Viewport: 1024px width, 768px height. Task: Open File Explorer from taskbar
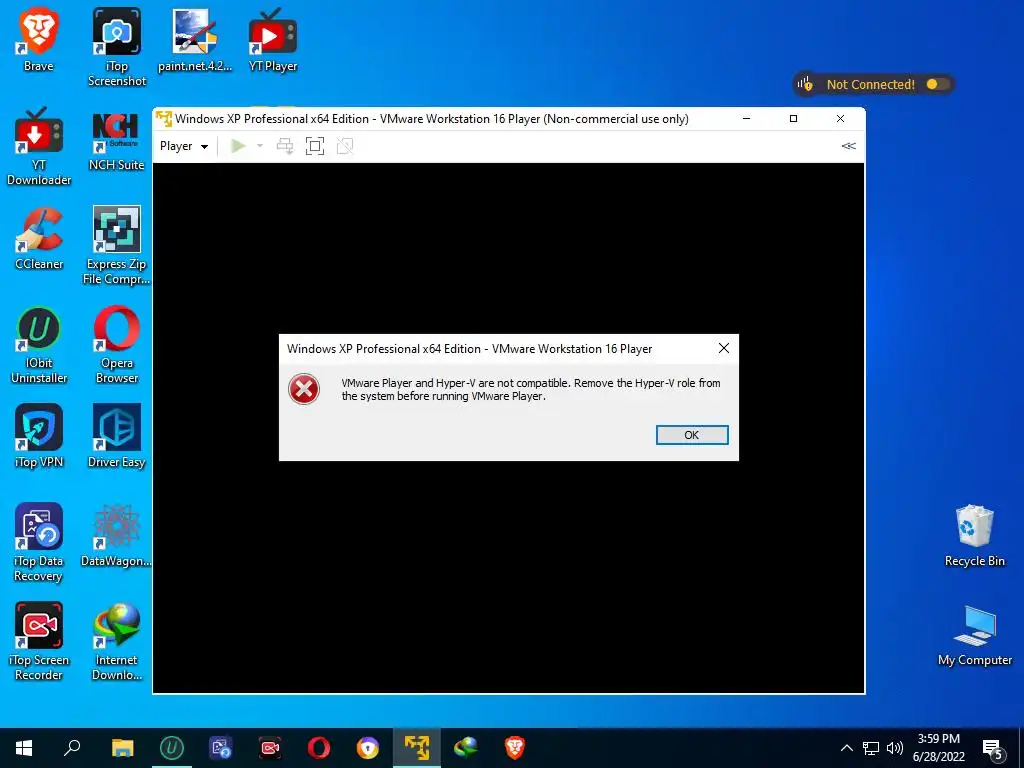[122, 748]
